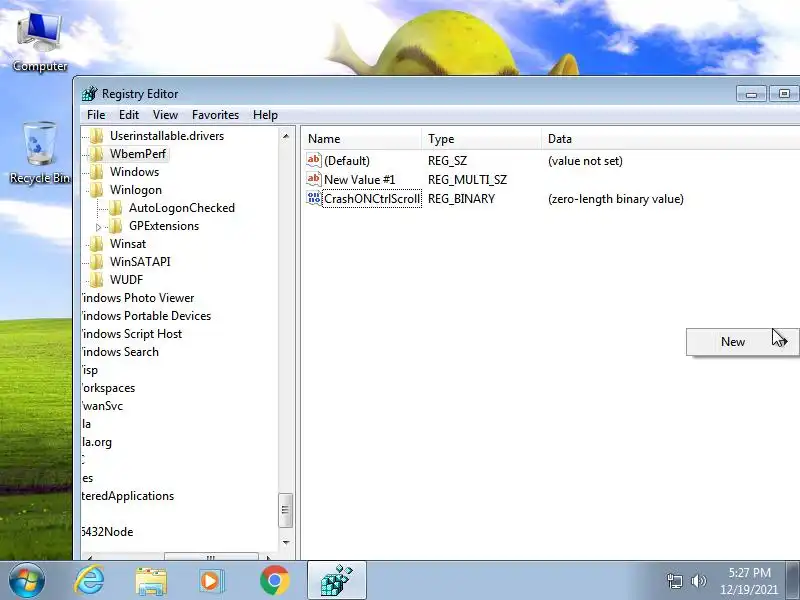Open Windows Explorer from the taskbar

151,581
